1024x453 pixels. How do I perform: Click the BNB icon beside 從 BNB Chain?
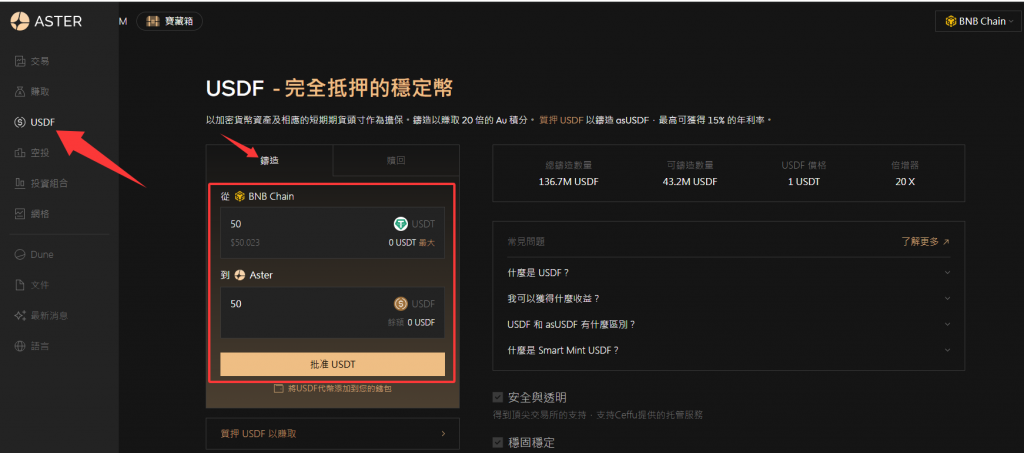tap(240, 196)
